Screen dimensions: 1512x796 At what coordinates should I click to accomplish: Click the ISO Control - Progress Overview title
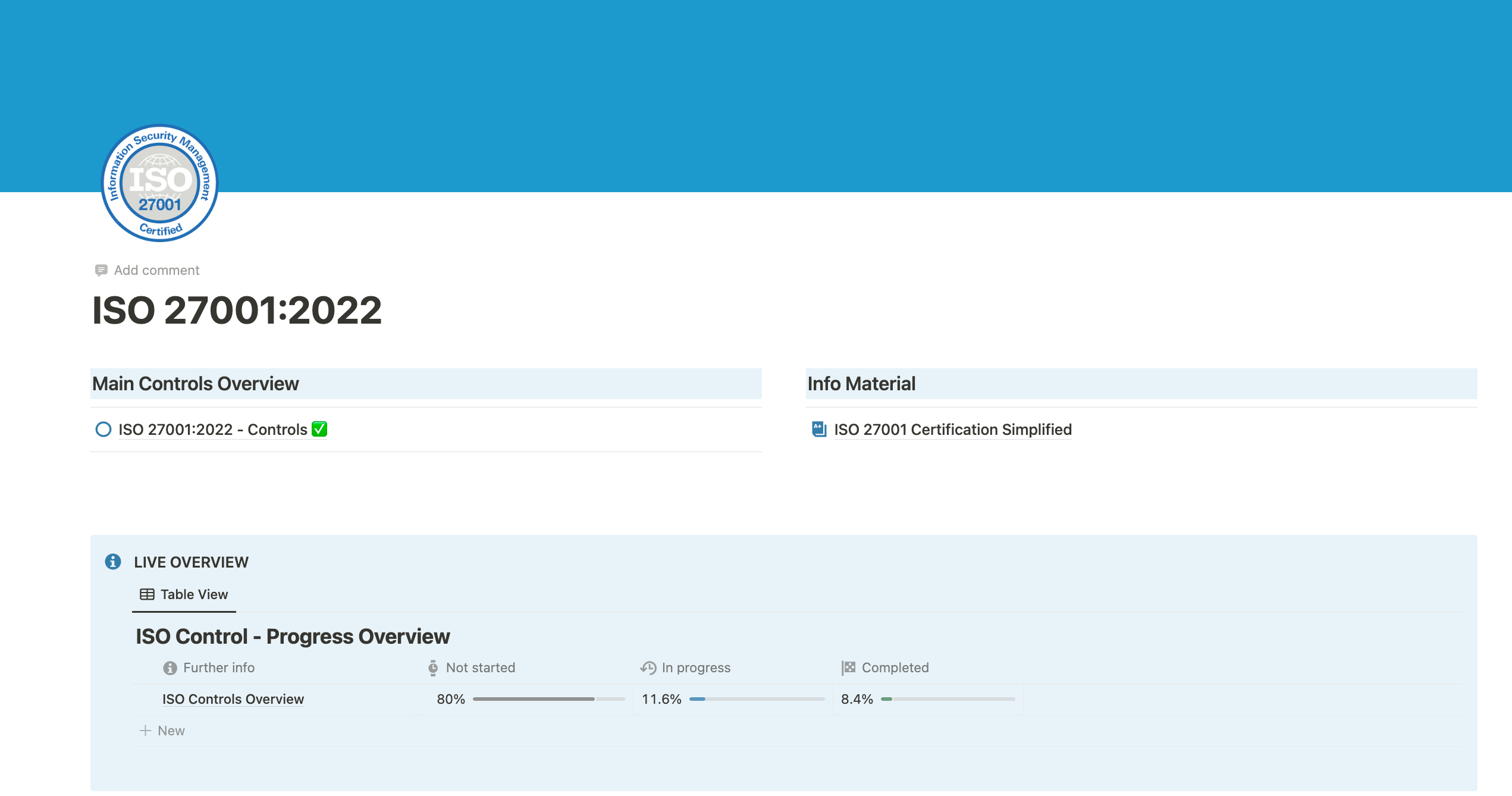tap(293, 637)
